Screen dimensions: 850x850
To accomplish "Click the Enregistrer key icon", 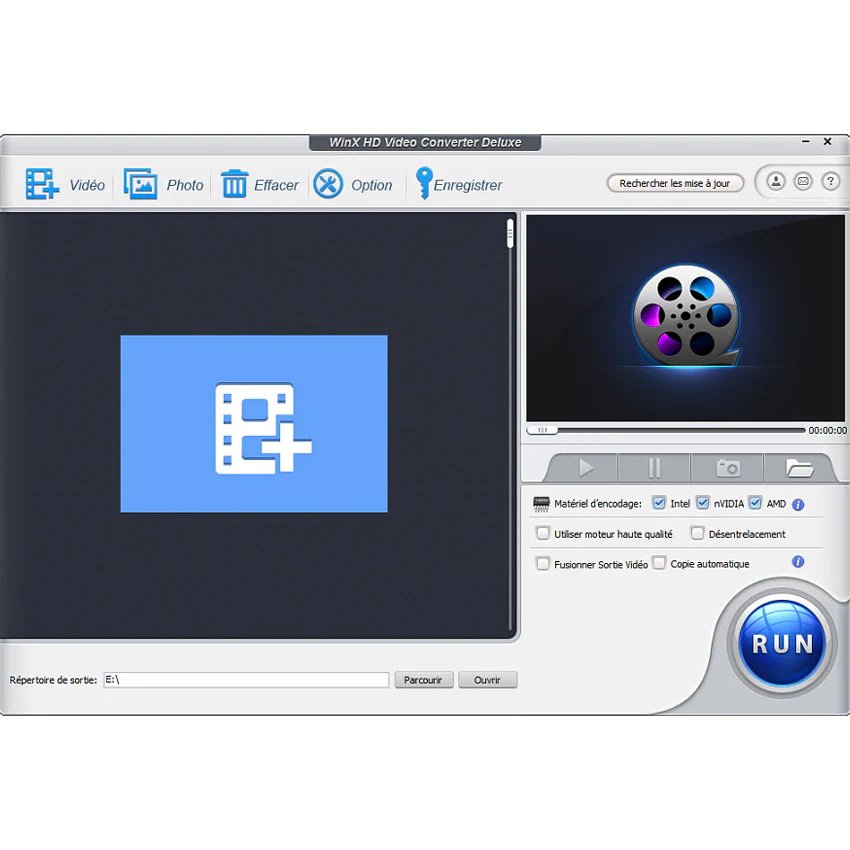I will (423, 183).
